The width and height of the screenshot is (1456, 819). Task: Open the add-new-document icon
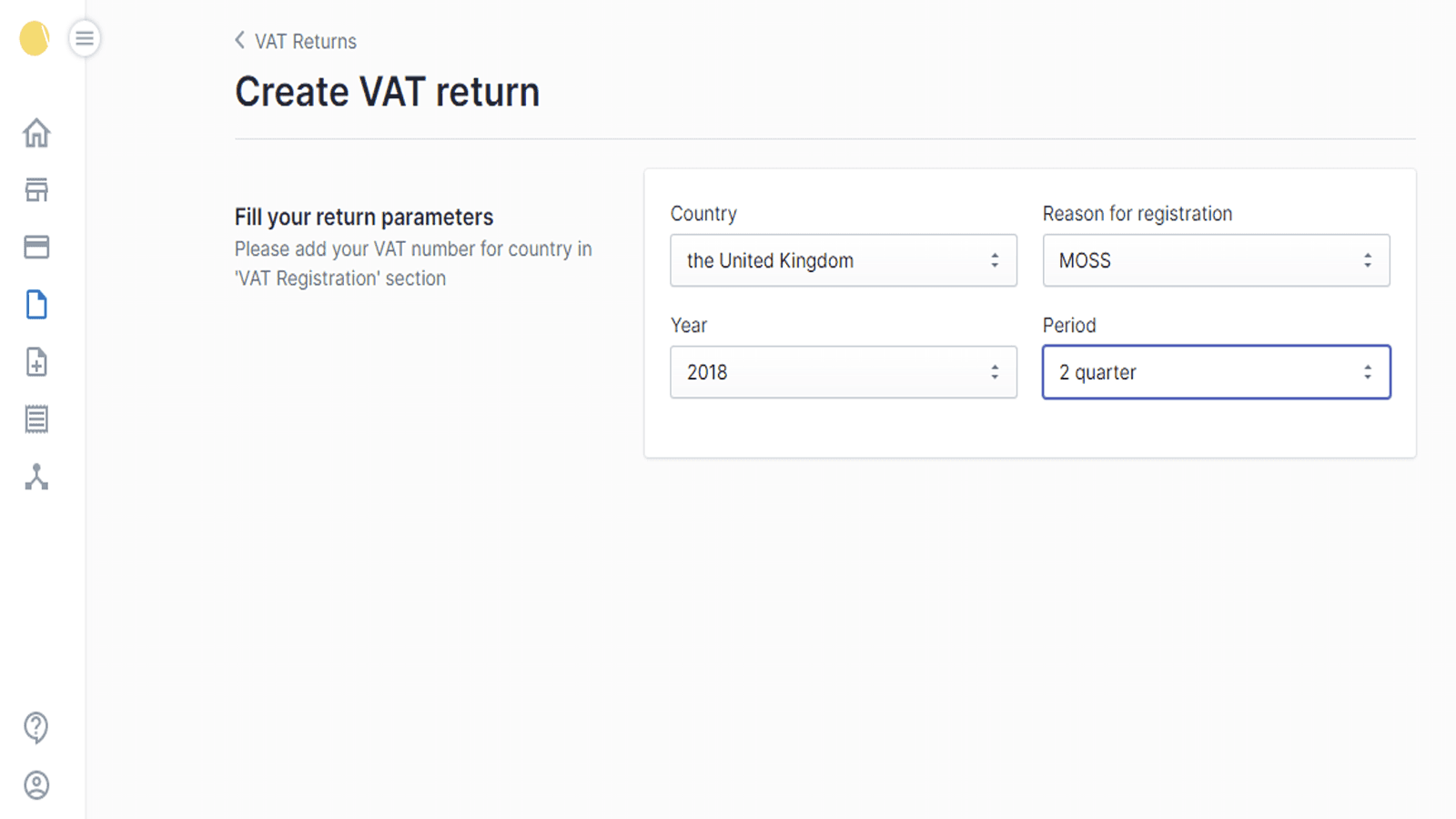36,362
